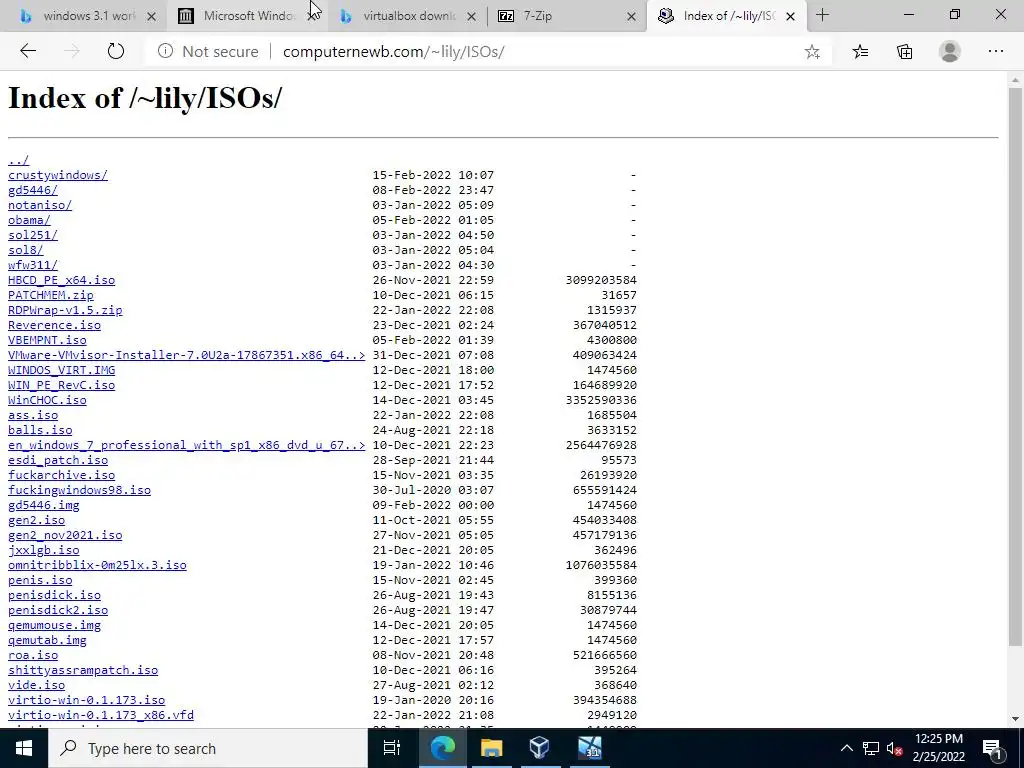The height and width of the screenshot is (768, 1024).
Task: Open the wfw311/ folder link
Action: pos(33,265)
